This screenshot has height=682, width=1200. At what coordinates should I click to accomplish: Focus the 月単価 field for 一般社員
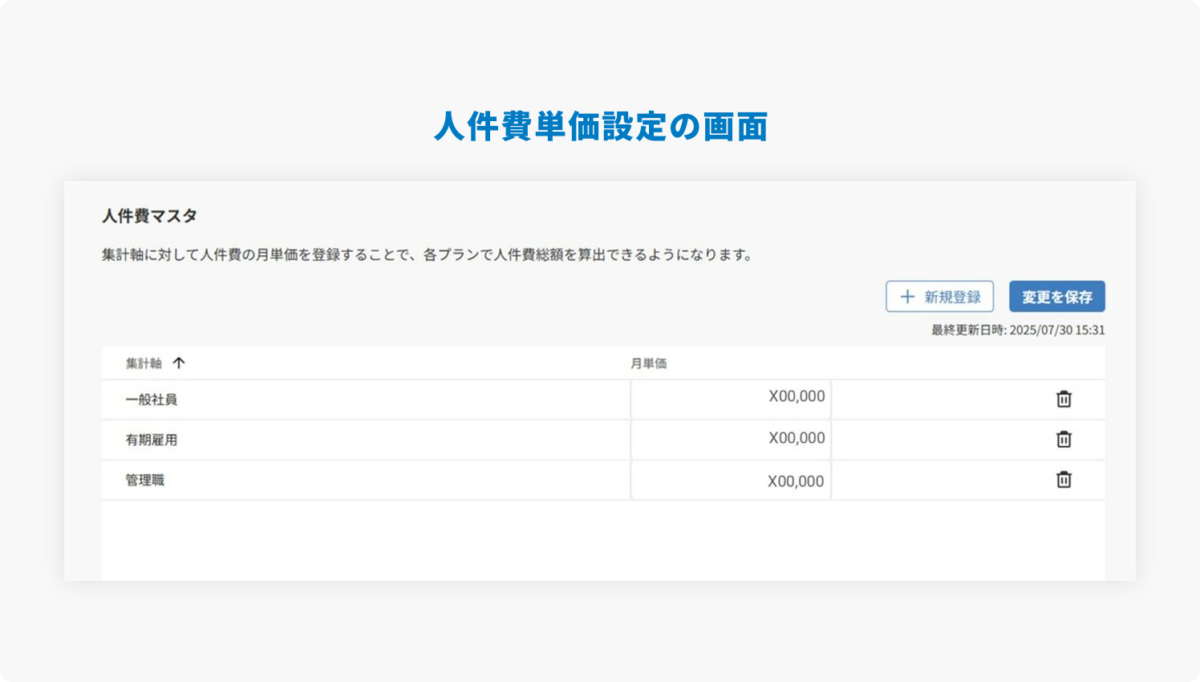tap(731, 397)
